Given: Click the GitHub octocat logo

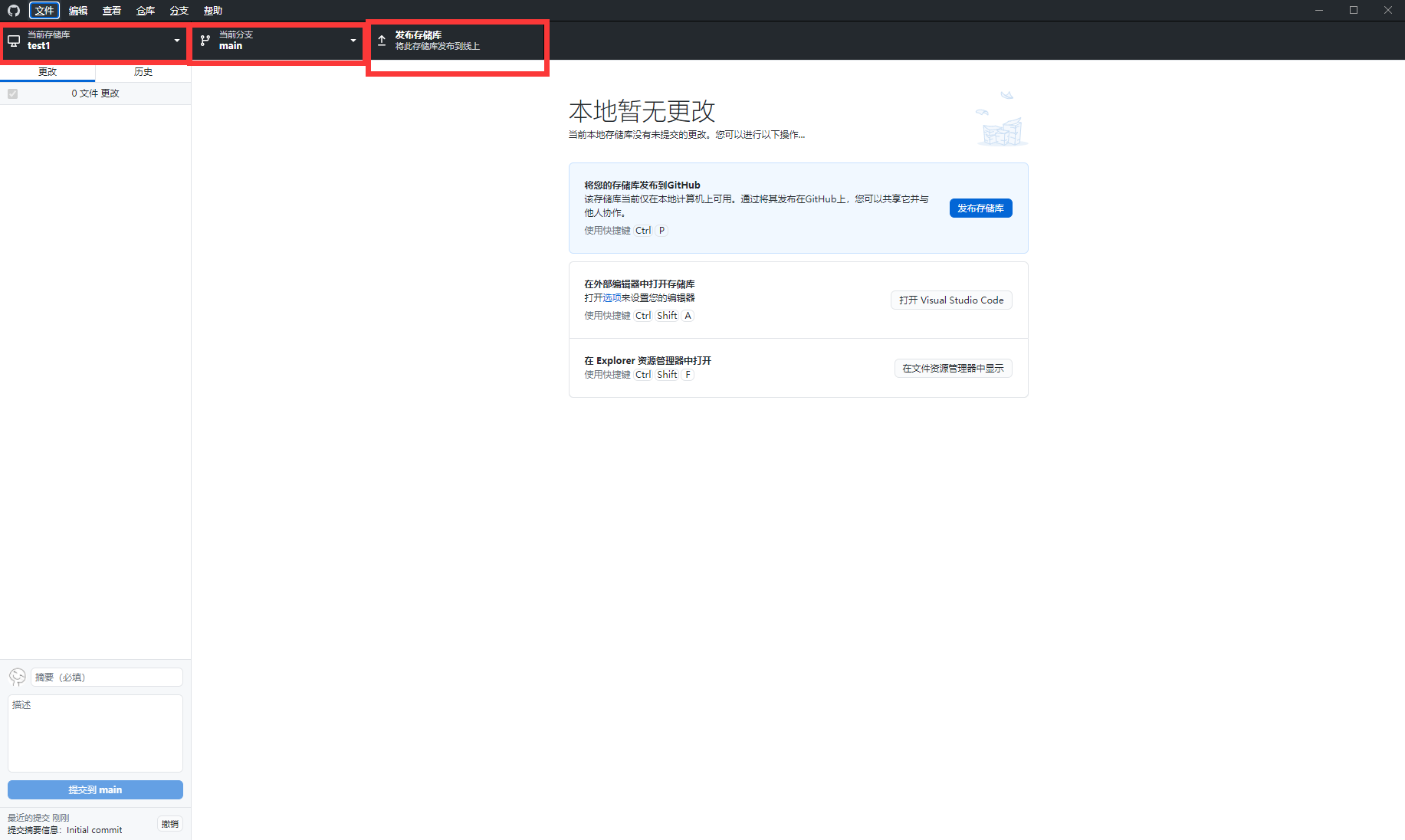Looking at the screenshot, I should 12,10.
